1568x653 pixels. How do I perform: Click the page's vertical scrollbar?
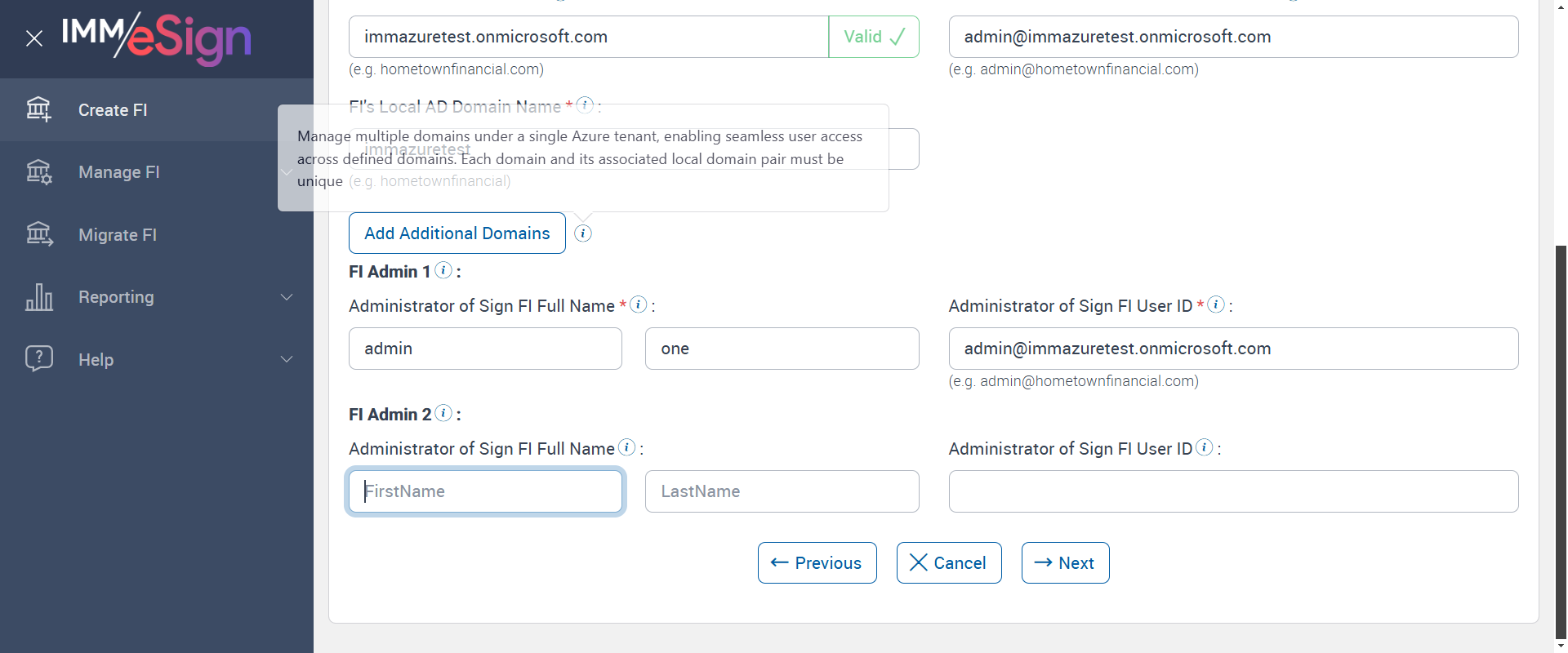(x=1561, y=441)
